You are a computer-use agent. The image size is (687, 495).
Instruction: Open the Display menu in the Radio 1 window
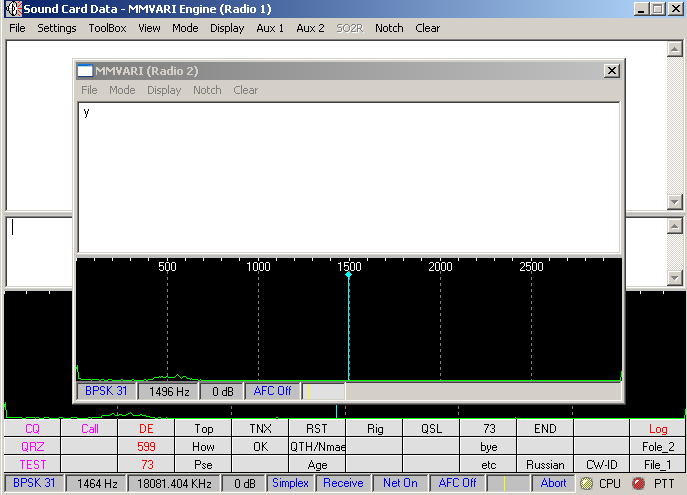(227, 28)
